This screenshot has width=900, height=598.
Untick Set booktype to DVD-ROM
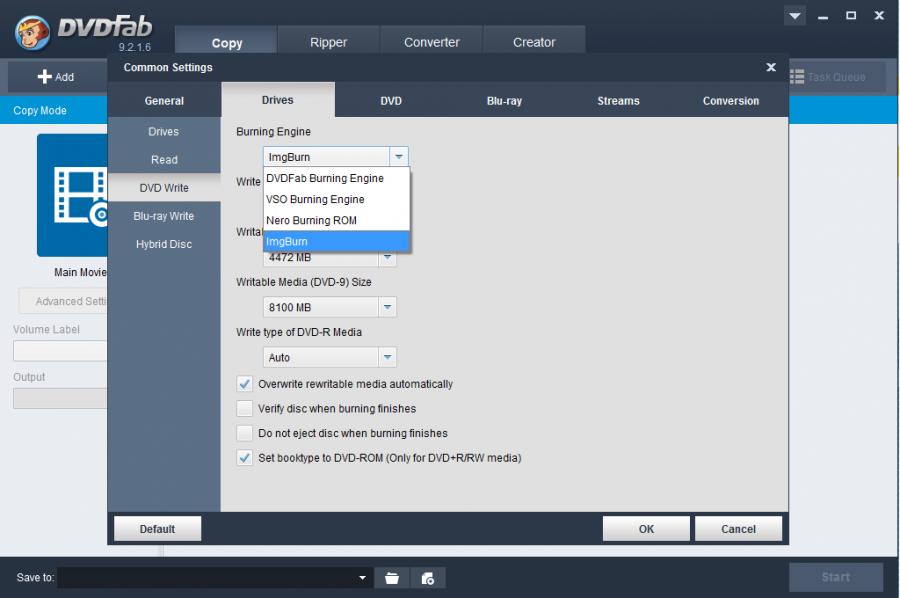[245, 458]
